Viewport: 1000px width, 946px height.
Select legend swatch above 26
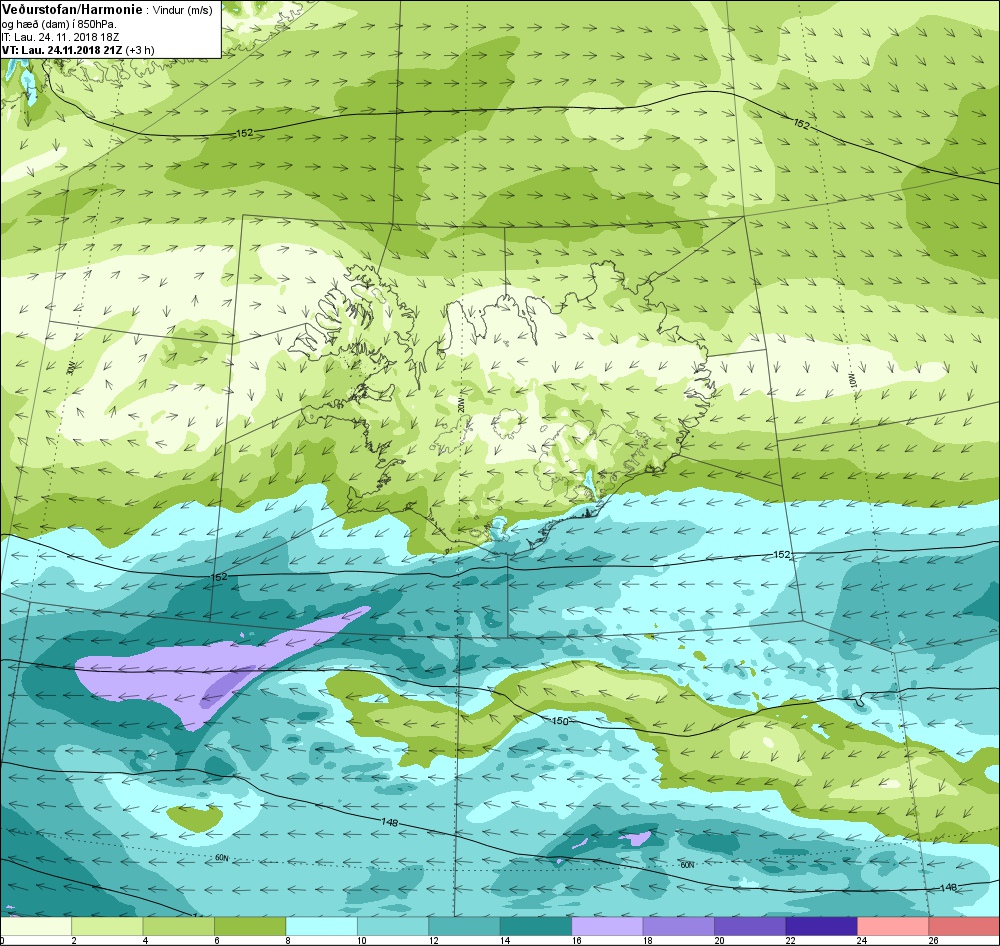(x=964, y=926)
